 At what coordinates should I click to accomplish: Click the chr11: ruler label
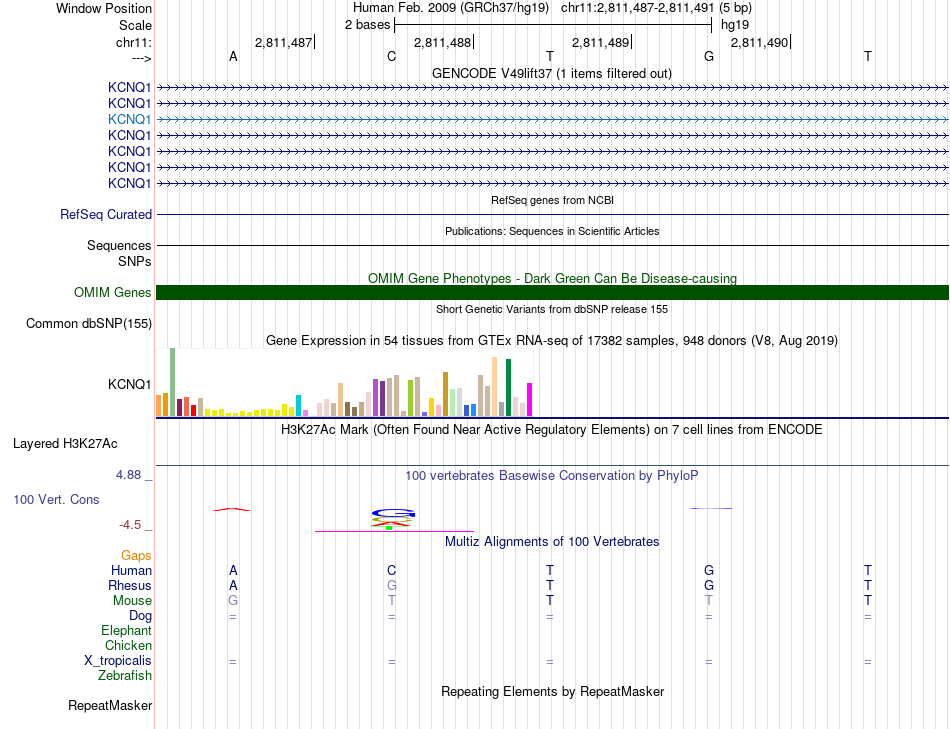(133, 42)
